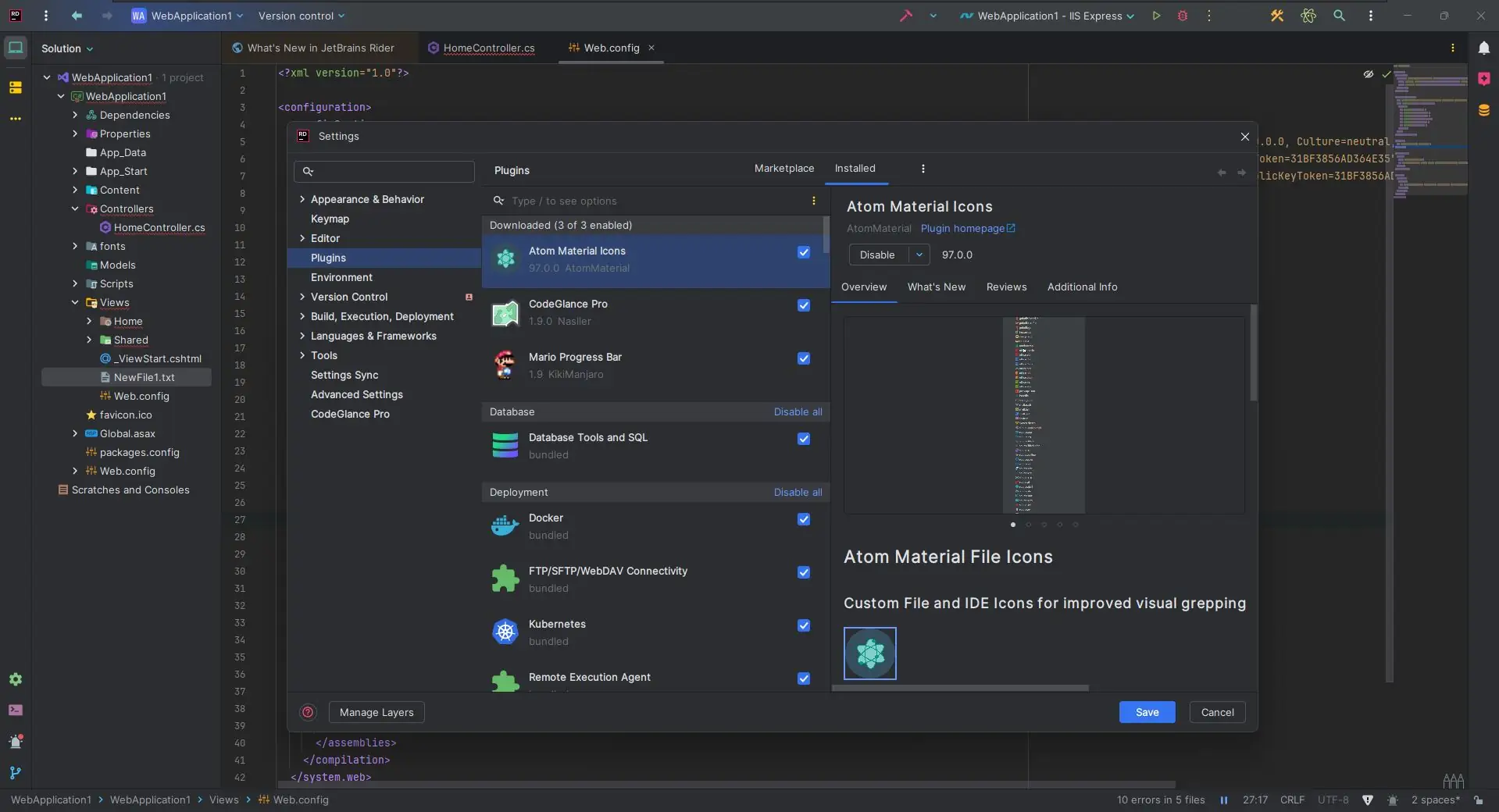Open the Disable button dropdown arrow
Screen dimensions: 1499x812
coord(919,255)
